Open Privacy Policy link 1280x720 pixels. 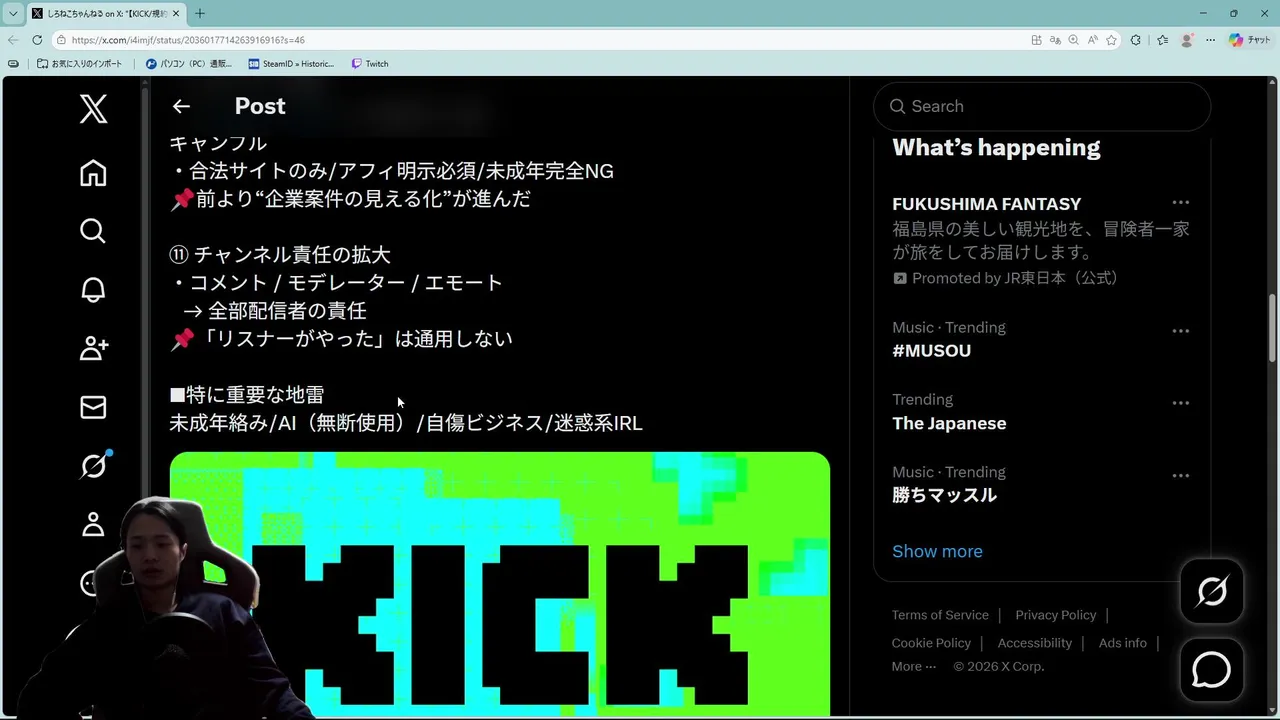click(x=1055, y=615)
